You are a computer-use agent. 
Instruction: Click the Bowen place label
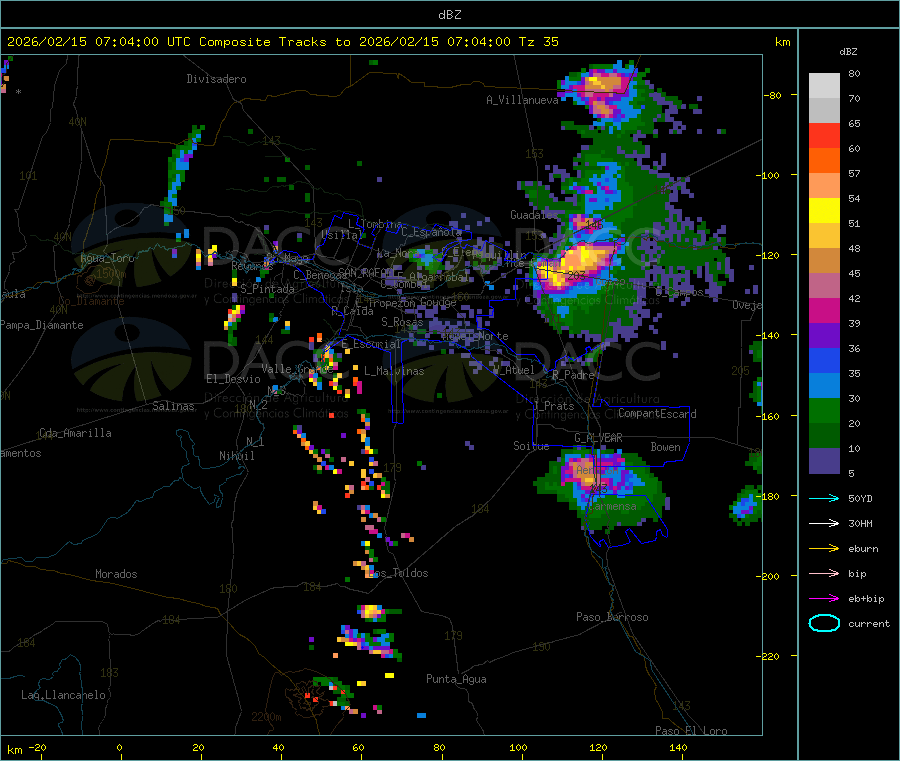665,447
